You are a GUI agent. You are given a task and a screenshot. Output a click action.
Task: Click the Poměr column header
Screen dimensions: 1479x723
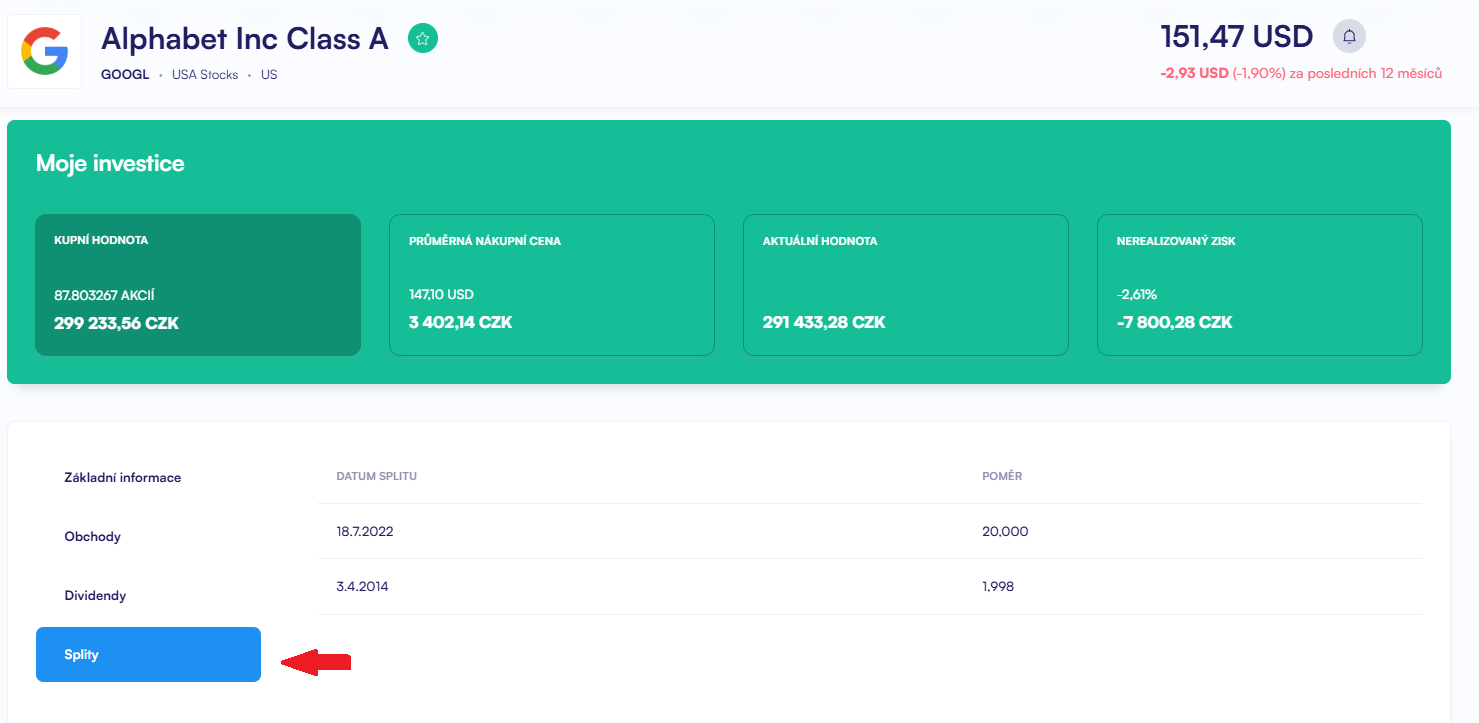[1002, 476]
